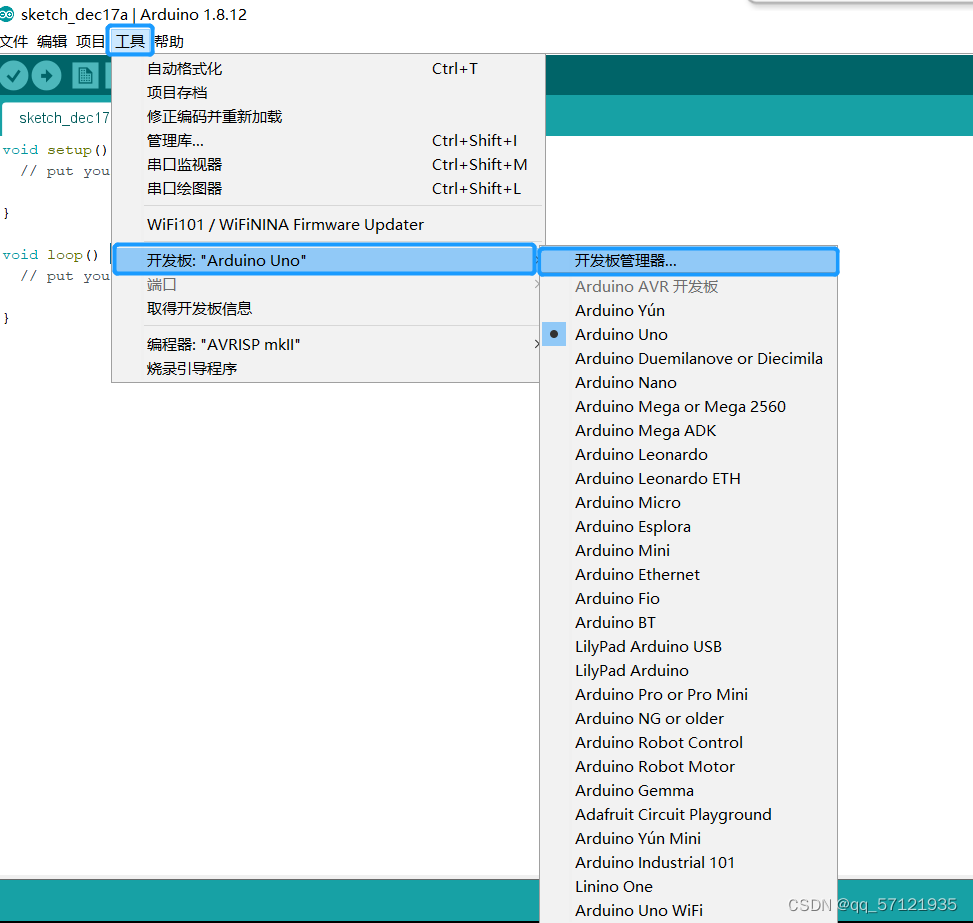Pick Arduino Robot Motor board
The width and height of the screenshot is (973, 923).
point(689,767)
